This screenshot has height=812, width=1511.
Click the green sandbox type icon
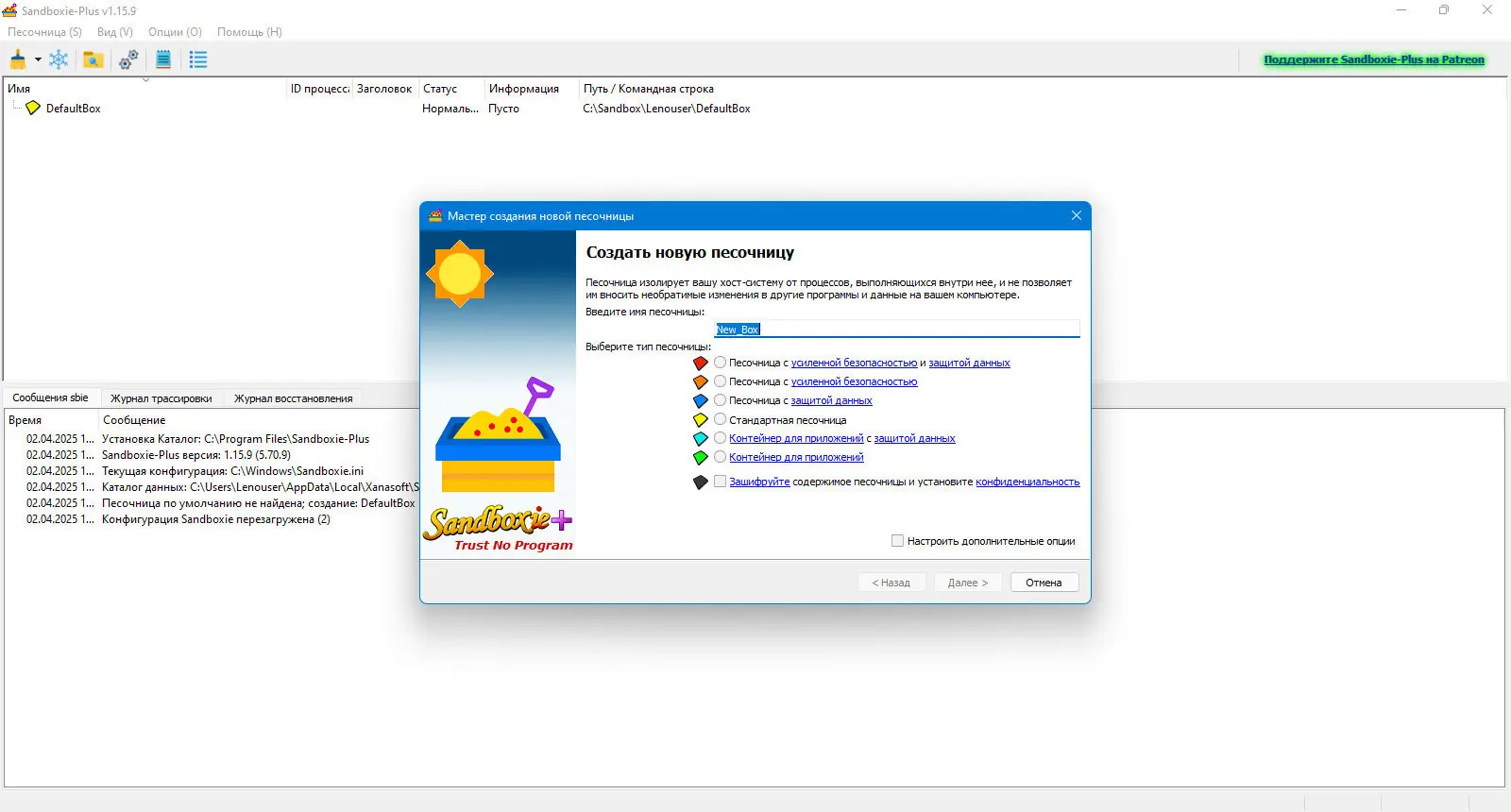[701, 457]
